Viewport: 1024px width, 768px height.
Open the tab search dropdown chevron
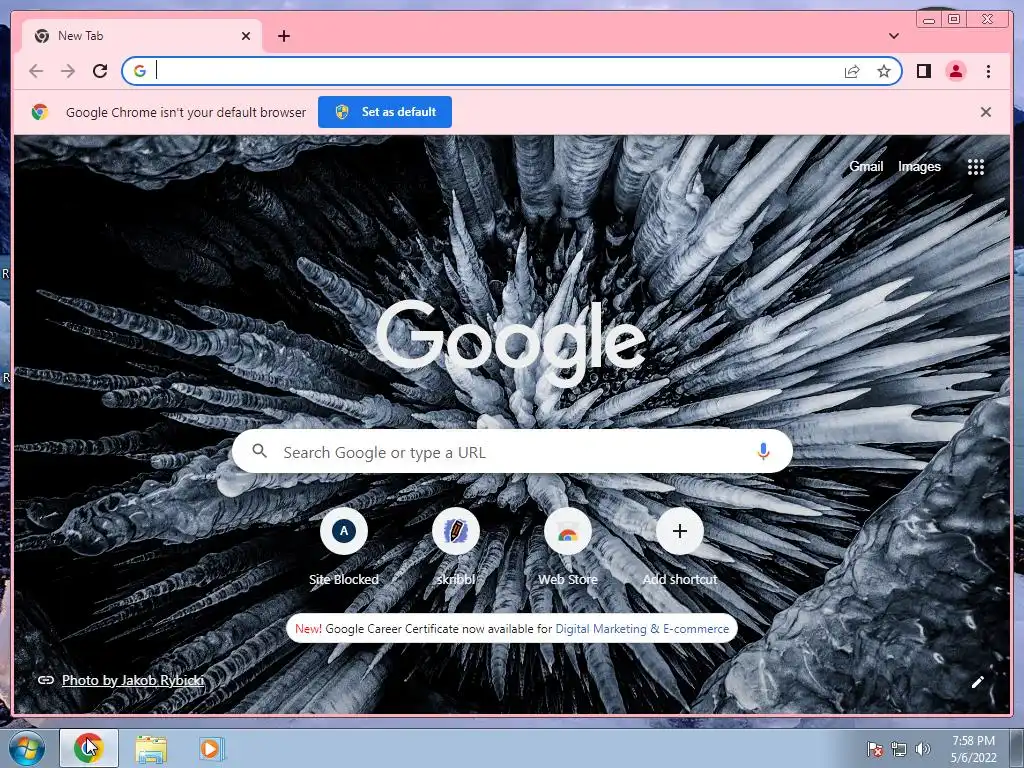(894, 36)
